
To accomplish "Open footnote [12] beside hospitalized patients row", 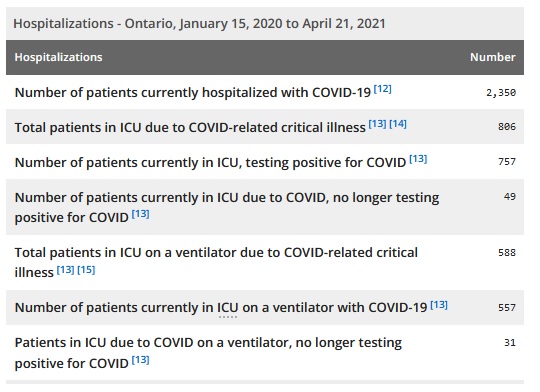I will coord(383,89).
